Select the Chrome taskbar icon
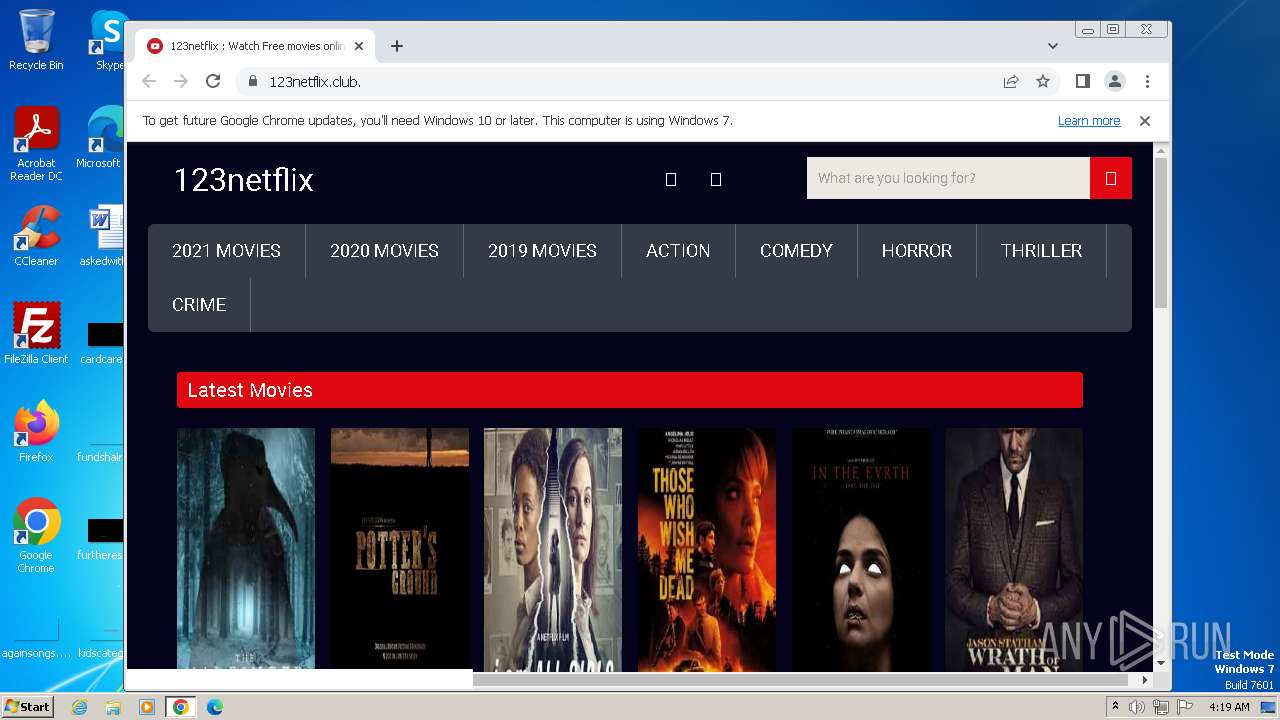The width and height of the screenshot is (1280, 720). [x=181, y=707]
